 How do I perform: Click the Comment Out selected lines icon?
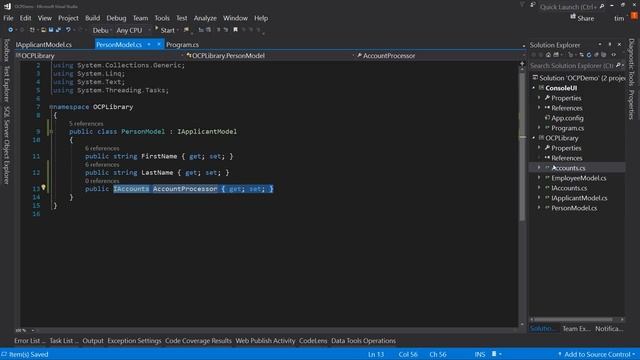click(x=218, y=30)
